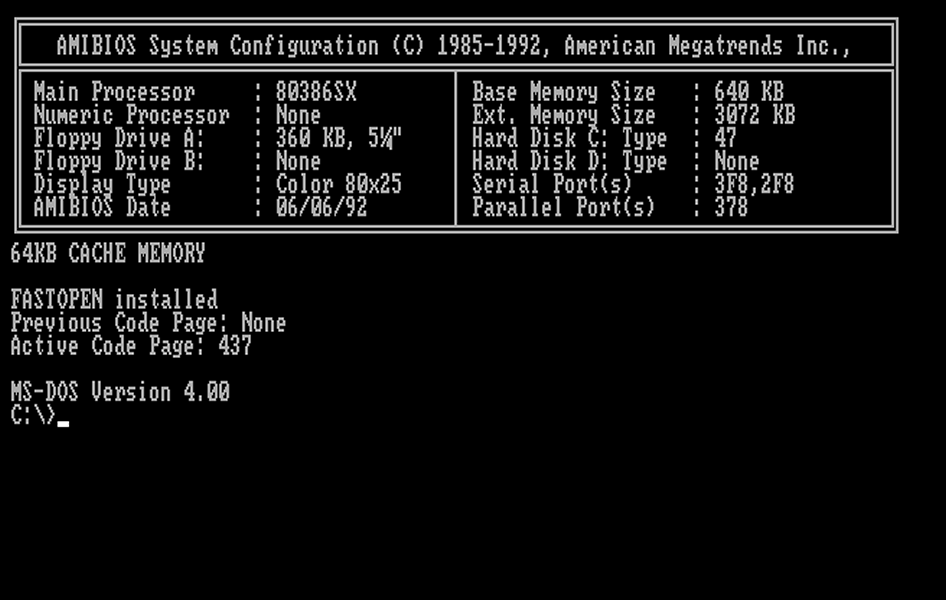
Task: Click the Serial Port(s) 3F8,2F8 value
Action: [x=754, y=185]
